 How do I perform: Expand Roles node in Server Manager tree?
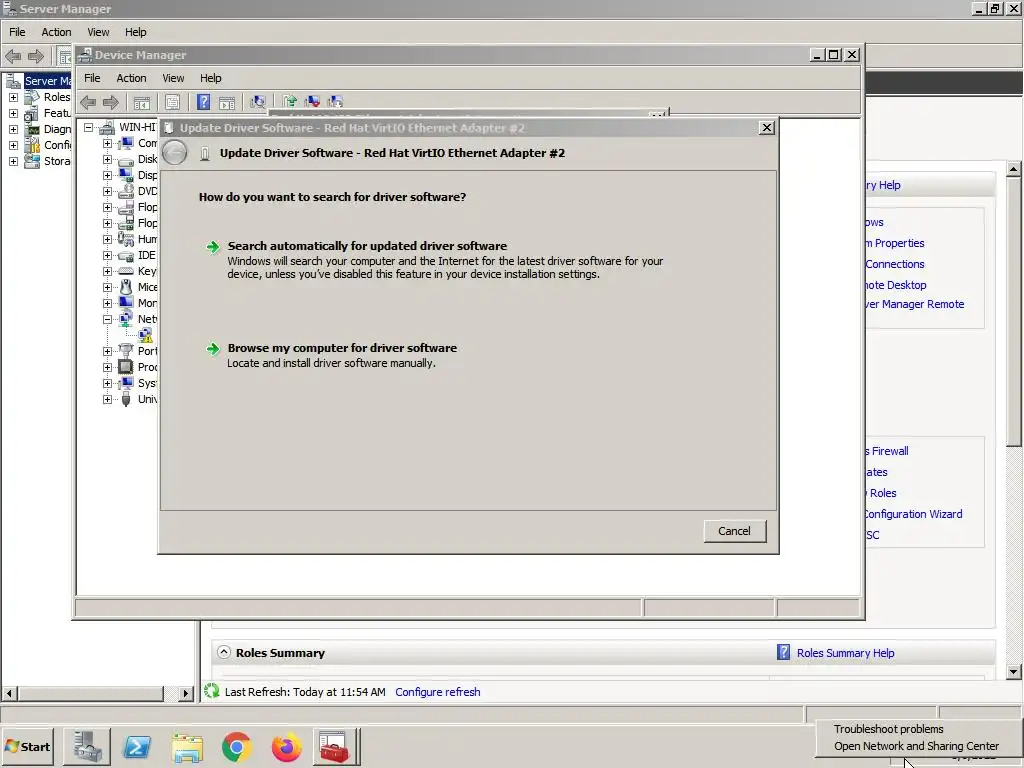click(x=13, y=97)
